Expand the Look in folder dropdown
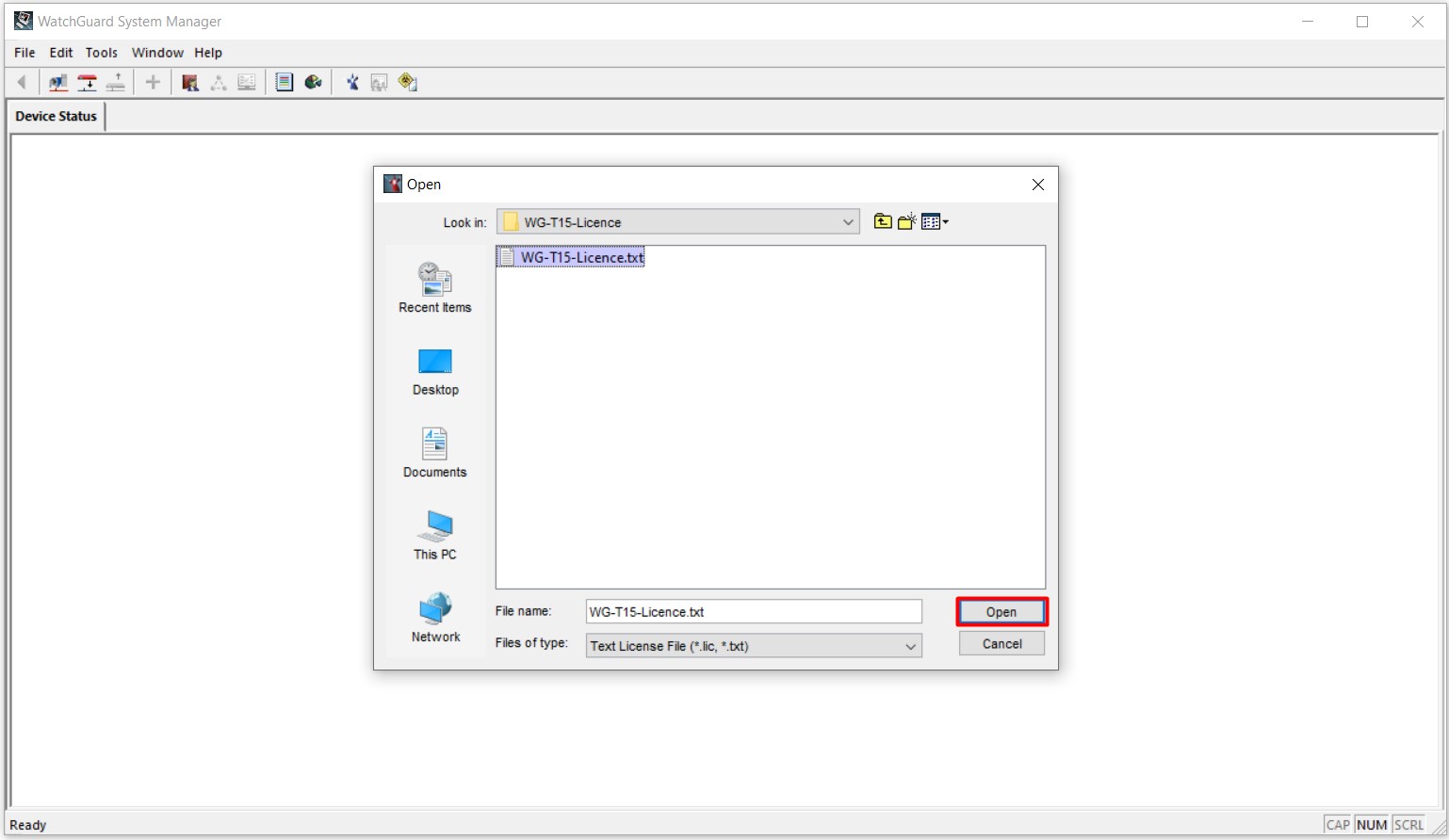Viewport: 1449px width, 840px height. (x=848, y=222)
